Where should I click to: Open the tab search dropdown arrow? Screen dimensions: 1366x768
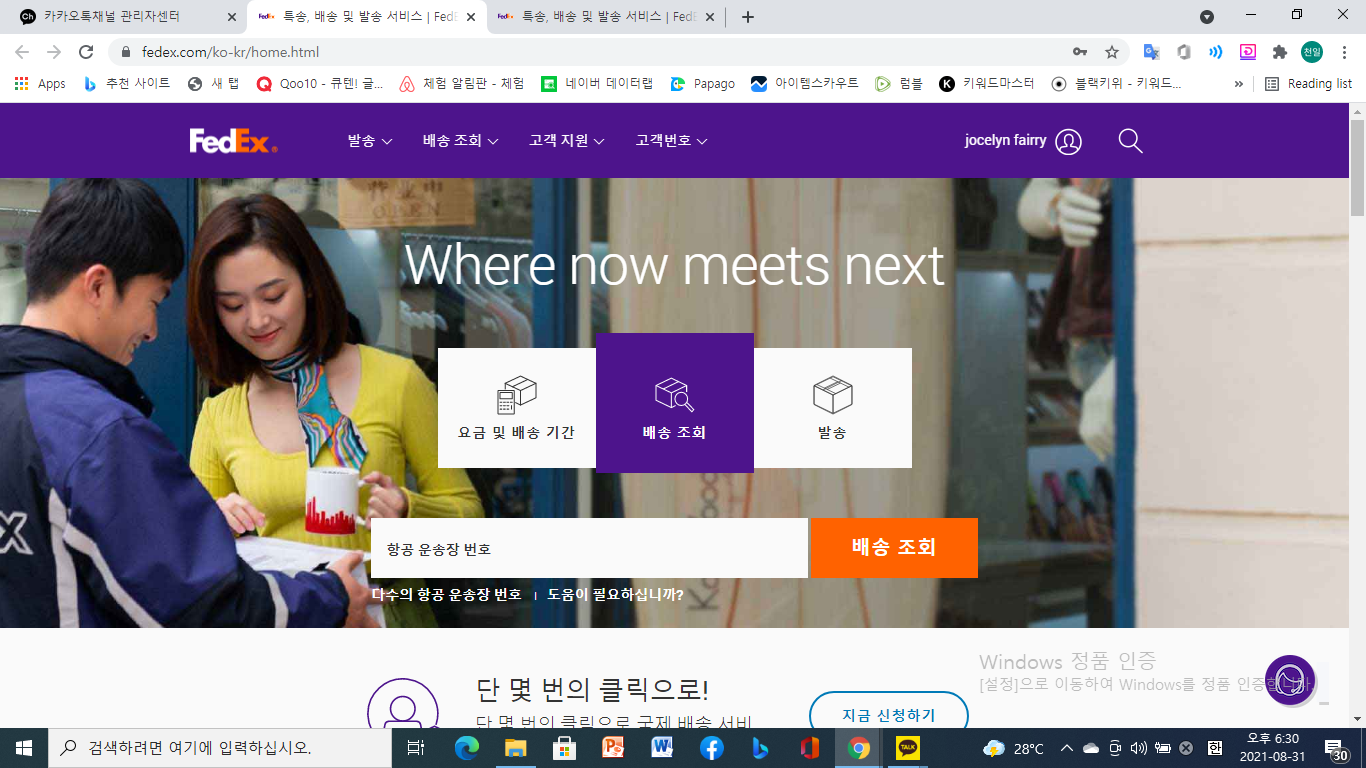coord(1206,16)
